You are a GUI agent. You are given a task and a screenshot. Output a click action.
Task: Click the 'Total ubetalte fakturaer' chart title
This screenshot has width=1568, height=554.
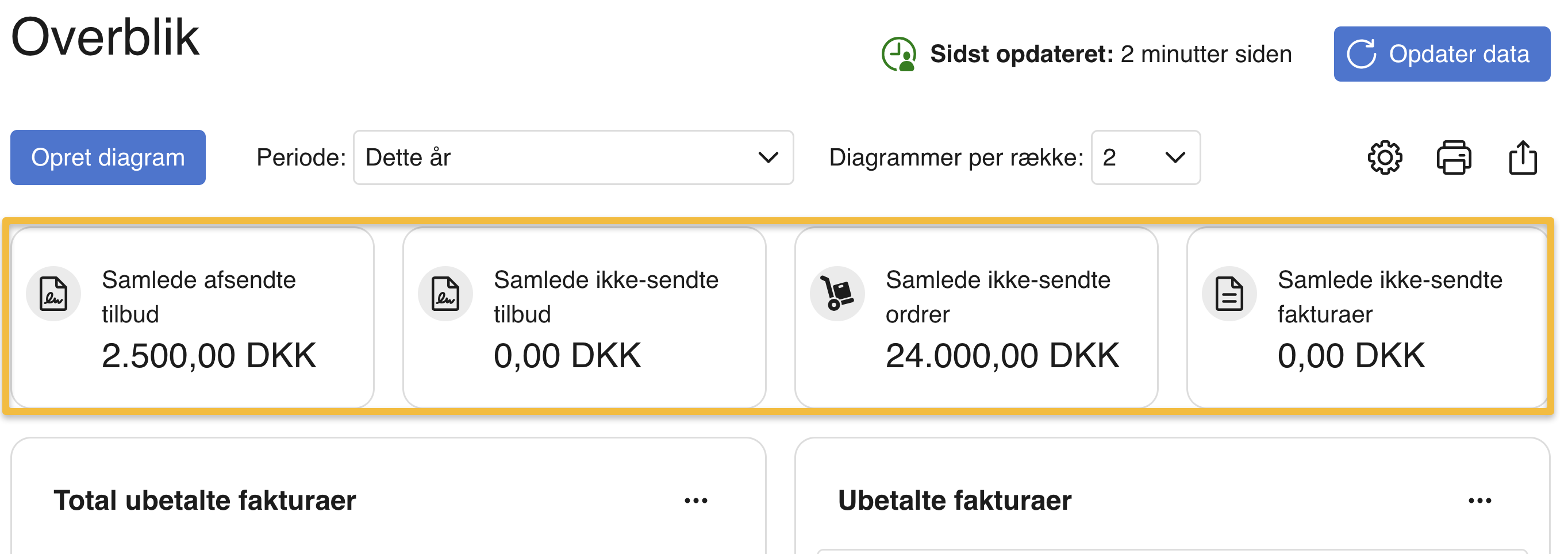(x=205, y=501)
